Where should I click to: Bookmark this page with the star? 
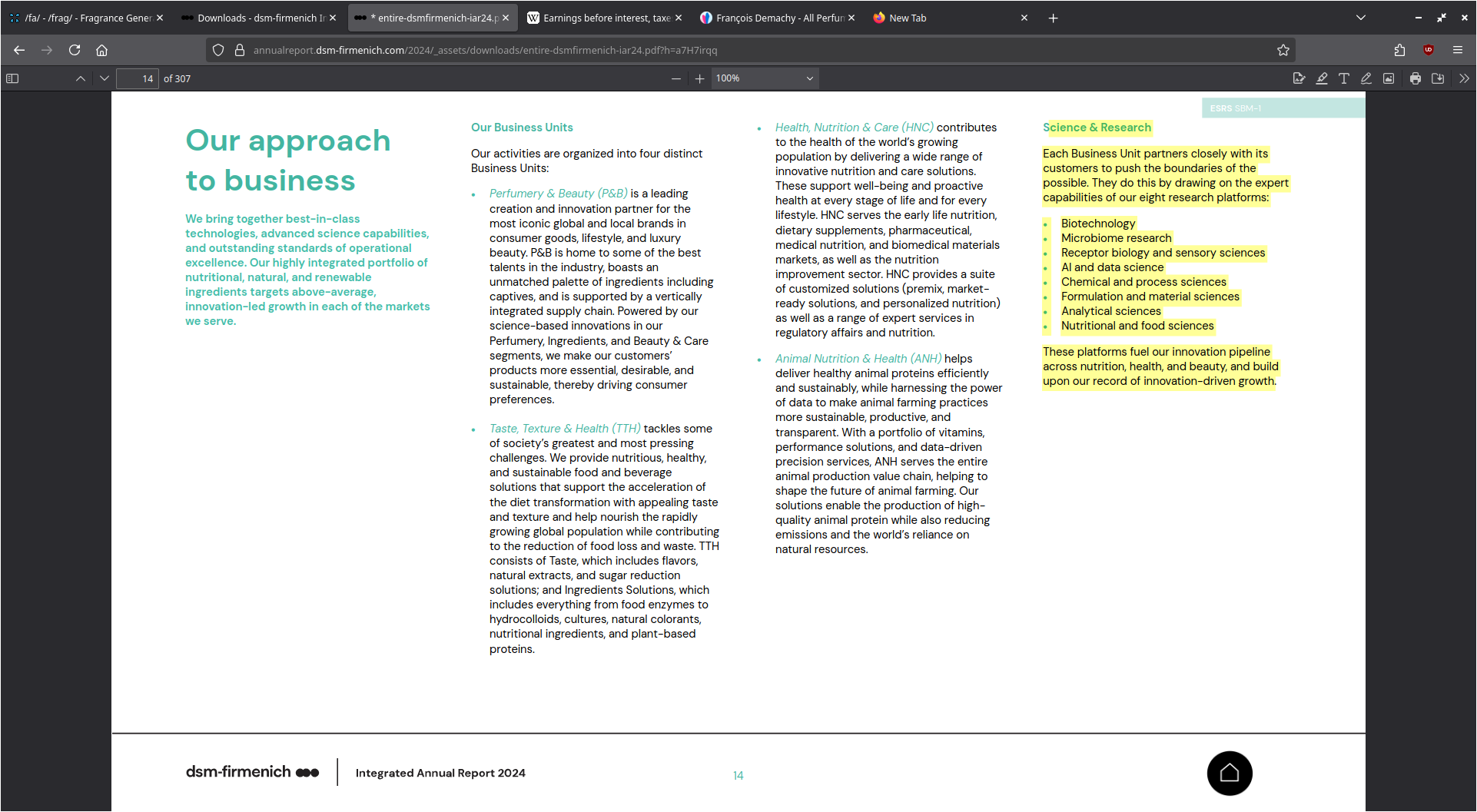click(x=1283, y=50)
